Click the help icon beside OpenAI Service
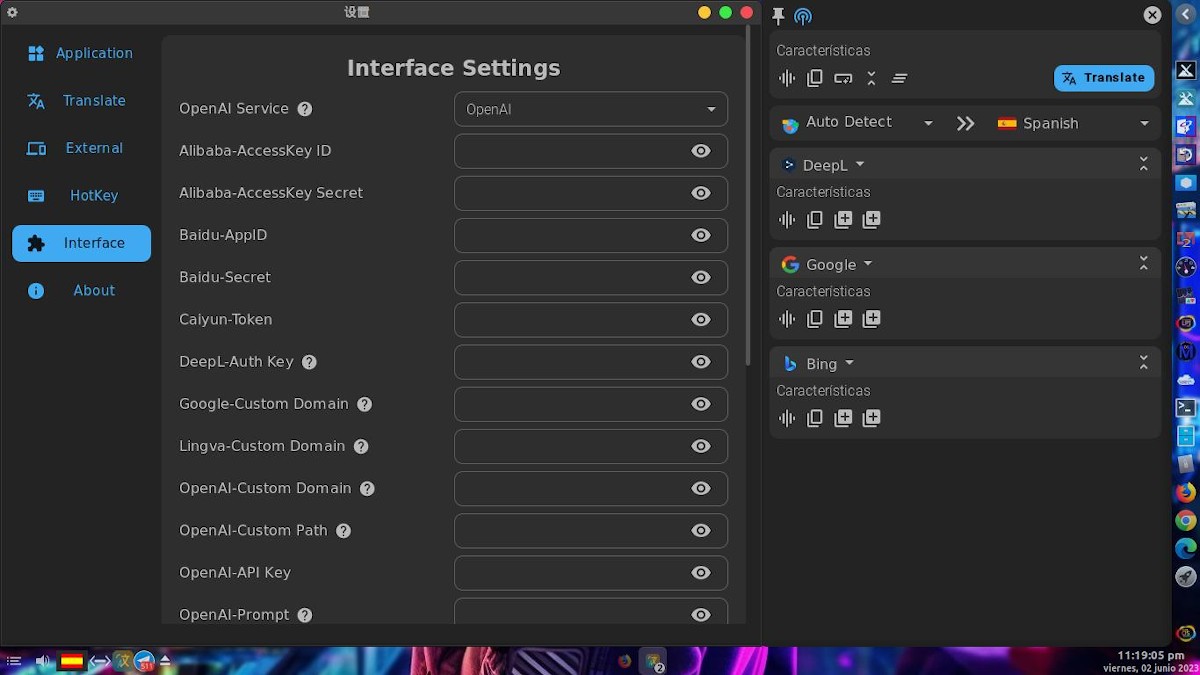The height and width of the screenshot is (675, 1200). point(305,109)
